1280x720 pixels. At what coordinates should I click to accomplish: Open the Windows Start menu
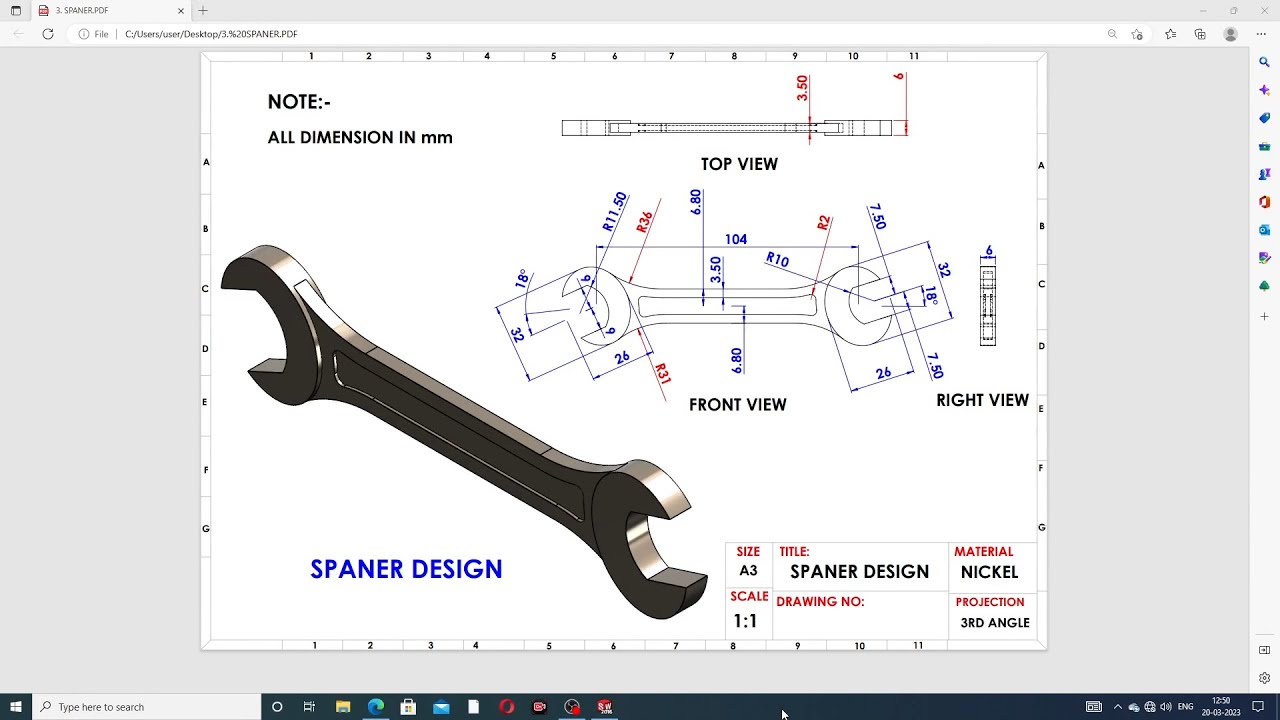(x=16, y=707)
